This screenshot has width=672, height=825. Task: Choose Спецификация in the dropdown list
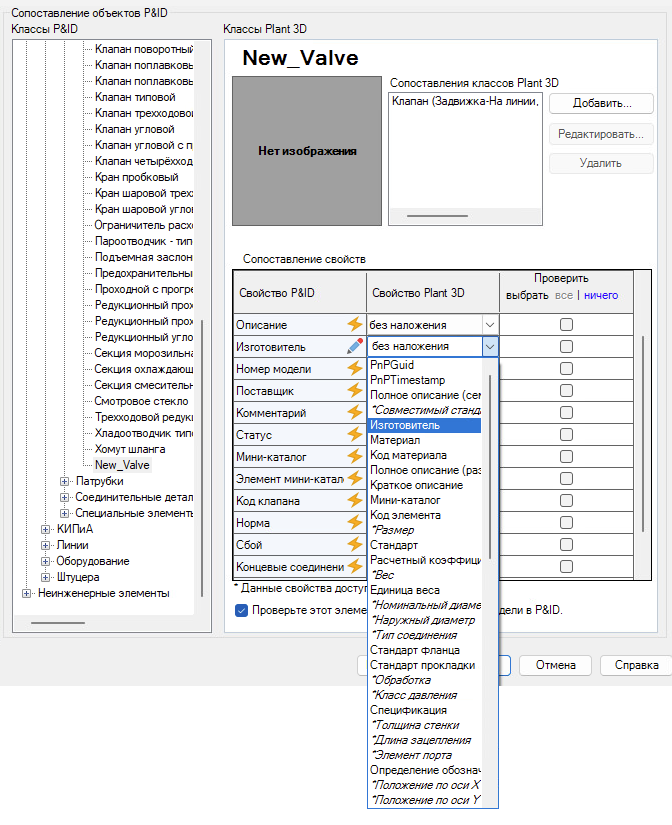(424, 710)
